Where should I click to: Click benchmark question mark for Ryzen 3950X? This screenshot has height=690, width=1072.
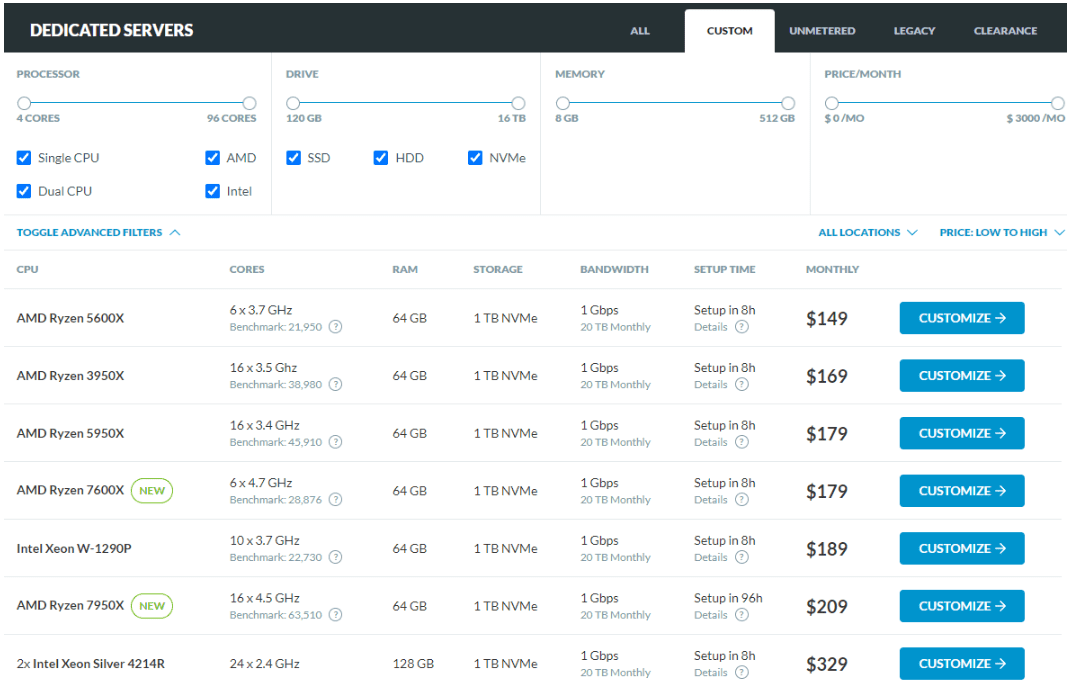tap(335, 384)
